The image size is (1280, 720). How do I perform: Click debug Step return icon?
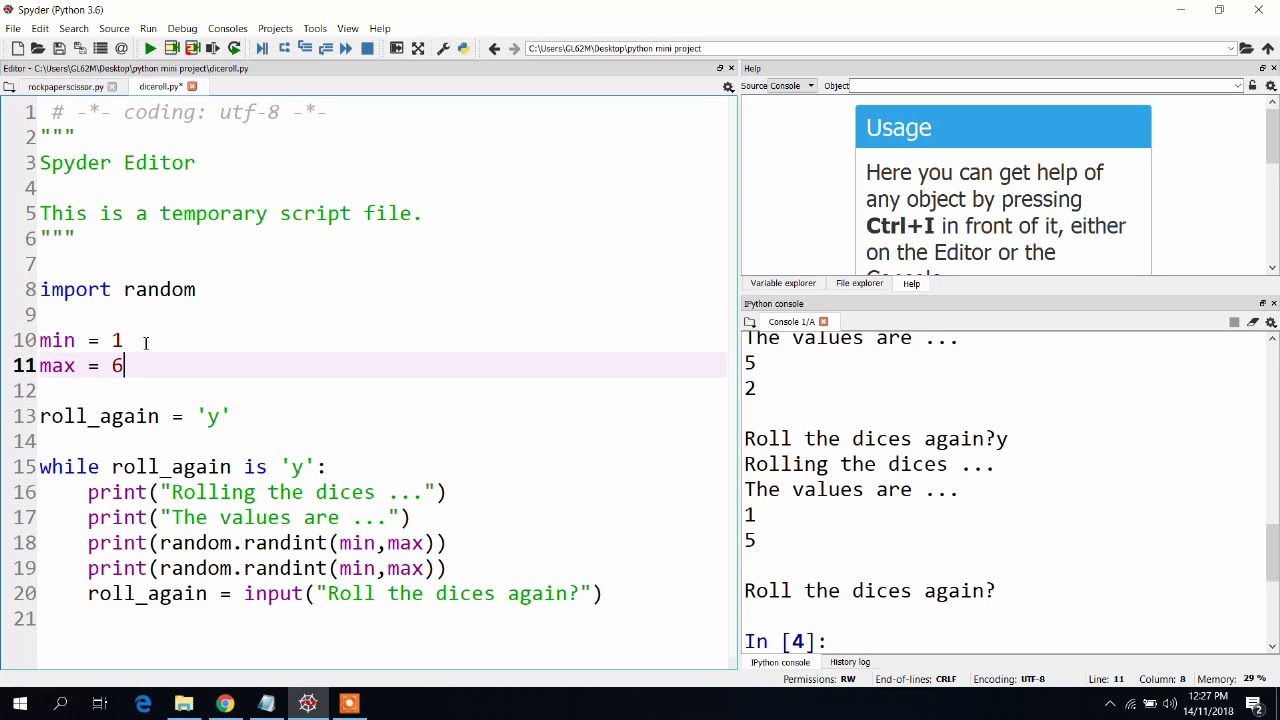click(326, 48)
